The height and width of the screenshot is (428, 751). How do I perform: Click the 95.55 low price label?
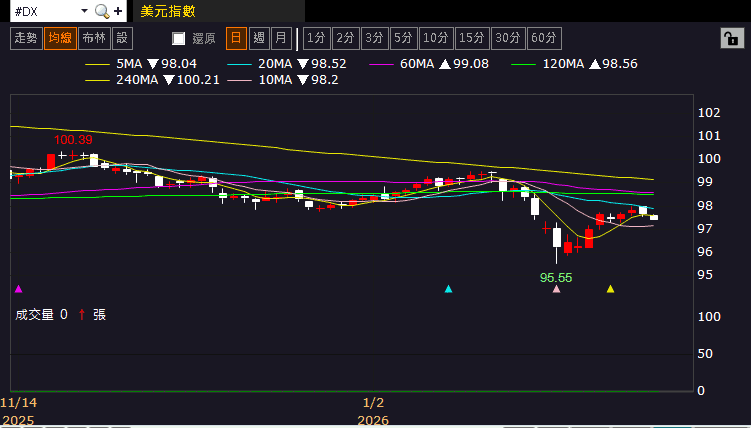pos(556,278)
